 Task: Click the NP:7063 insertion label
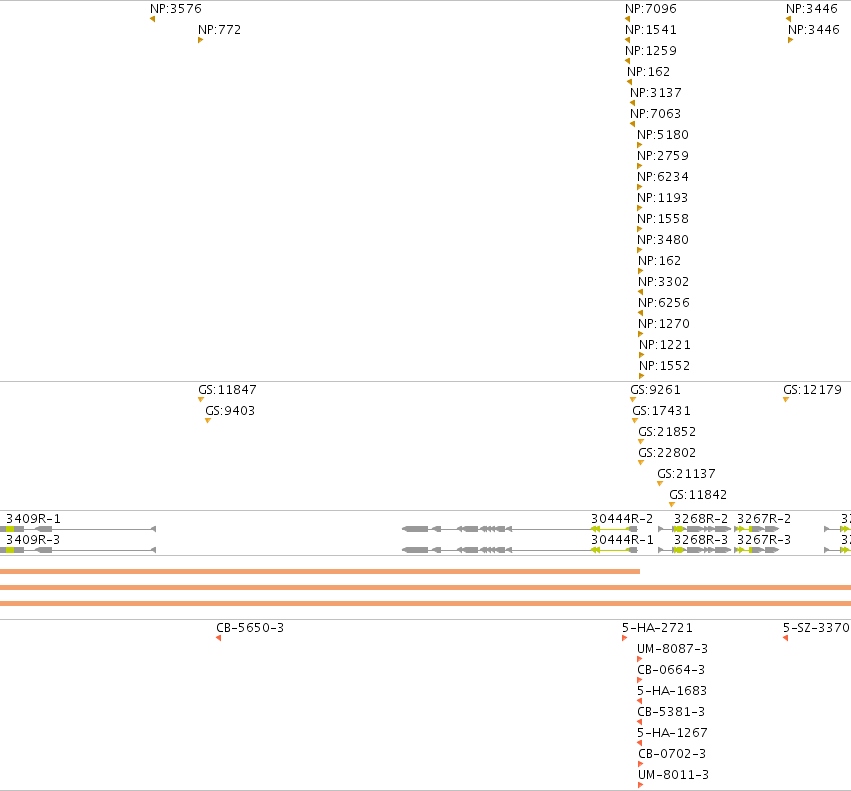(655, 113)
